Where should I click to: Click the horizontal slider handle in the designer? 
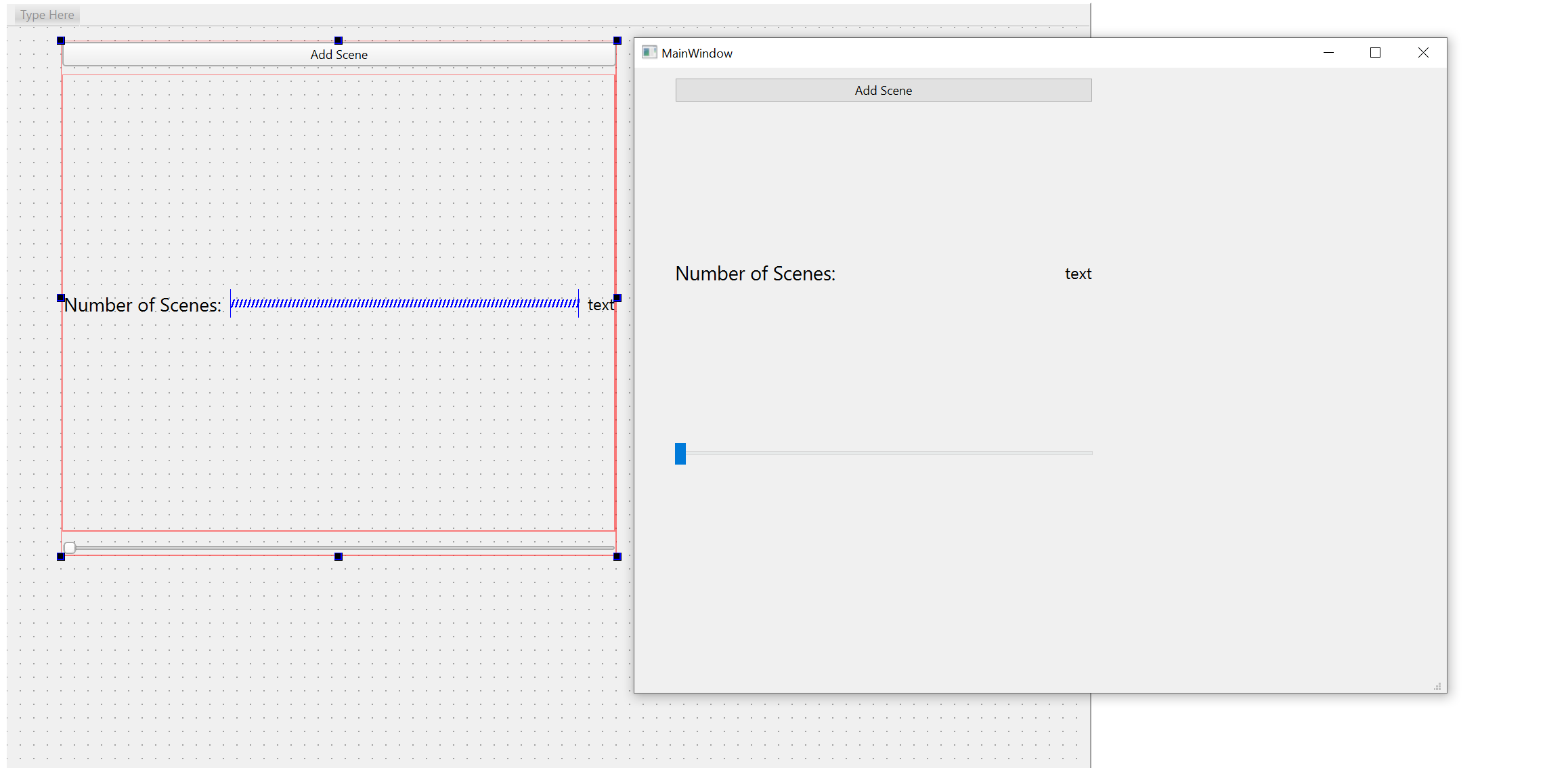pos(70,547)
